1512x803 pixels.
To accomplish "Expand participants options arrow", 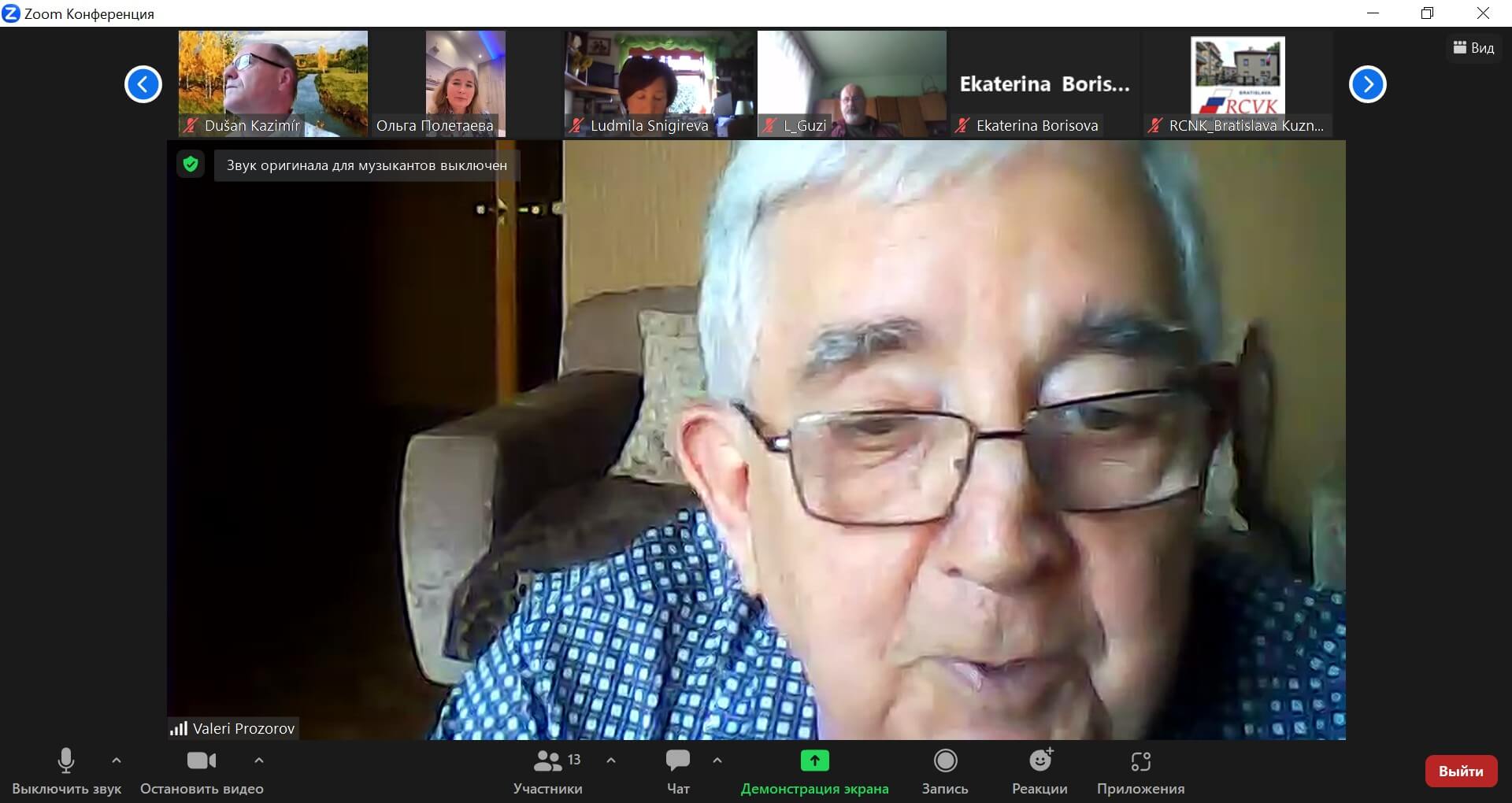I will (611, 760).
